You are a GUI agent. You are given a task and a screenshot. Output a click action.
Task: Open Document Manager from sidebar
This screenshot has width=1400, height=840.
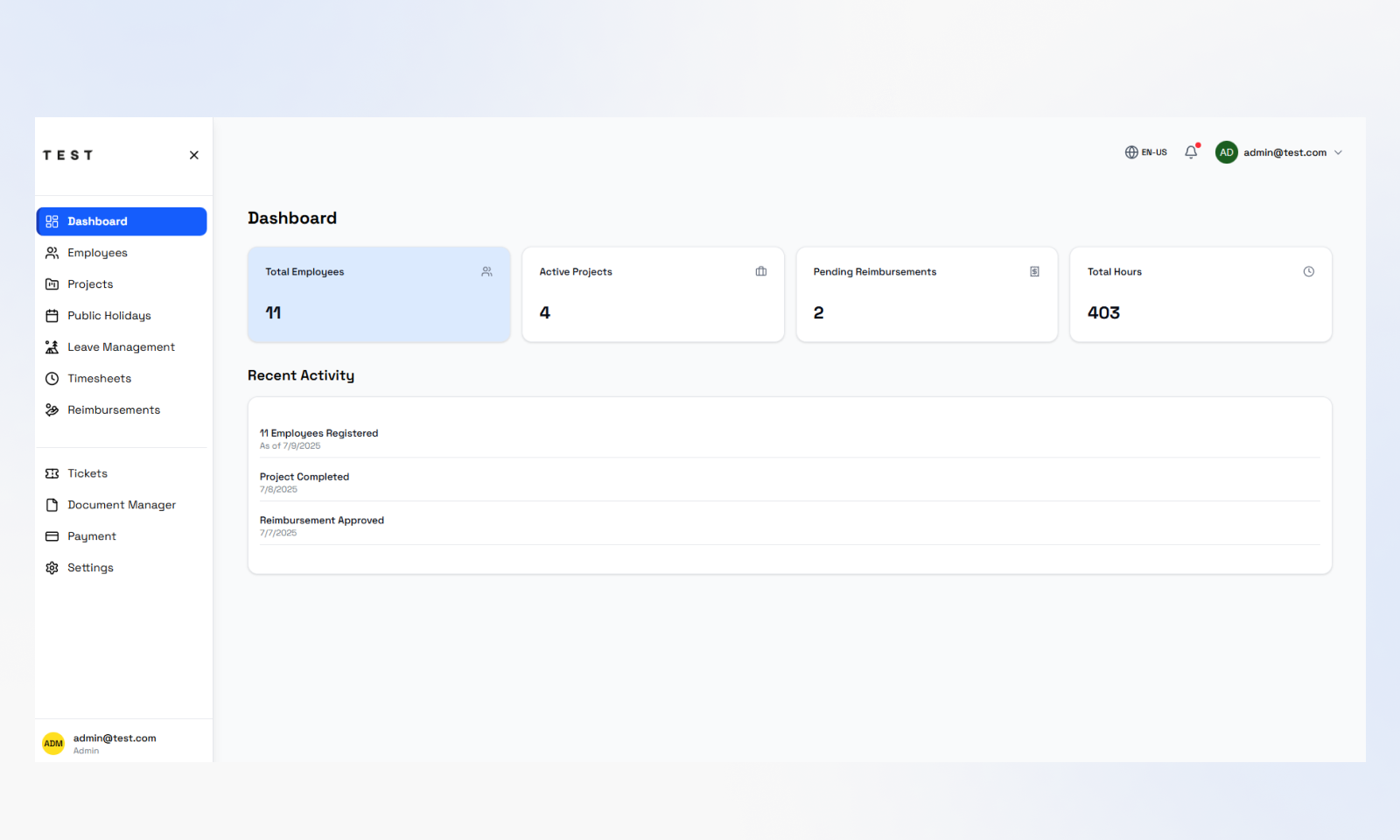(122, 505)
